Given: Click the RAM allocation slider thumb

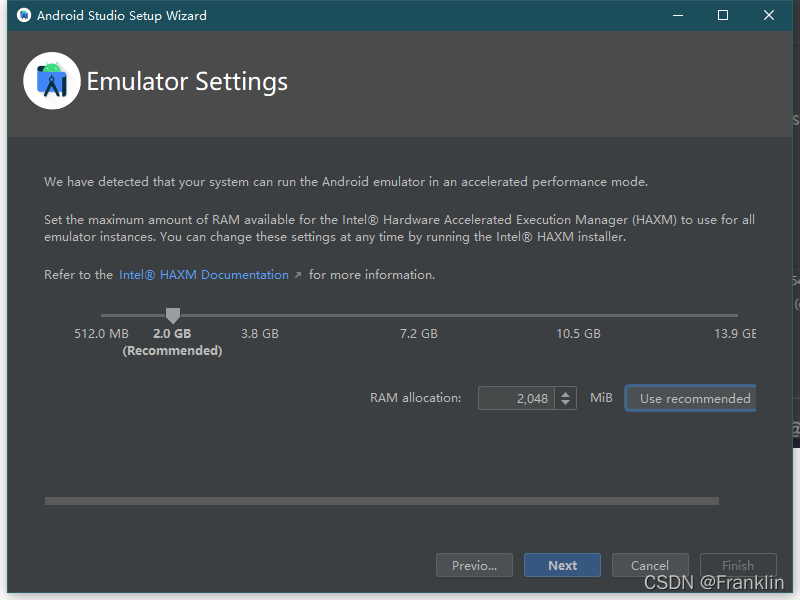Looking at the screenshot, I should tap(173, 315).
